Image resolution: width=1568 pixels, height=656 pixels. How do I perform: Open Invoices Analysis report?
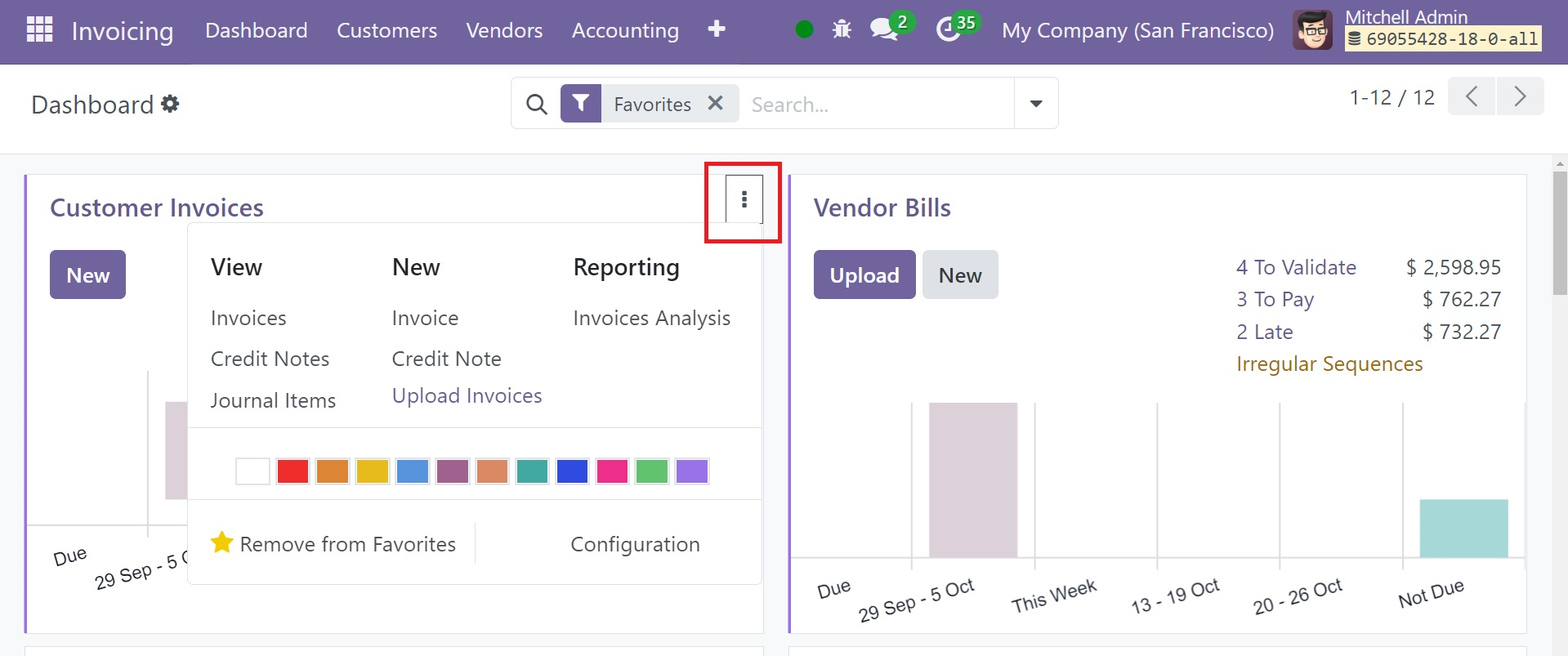click(651, 318)
